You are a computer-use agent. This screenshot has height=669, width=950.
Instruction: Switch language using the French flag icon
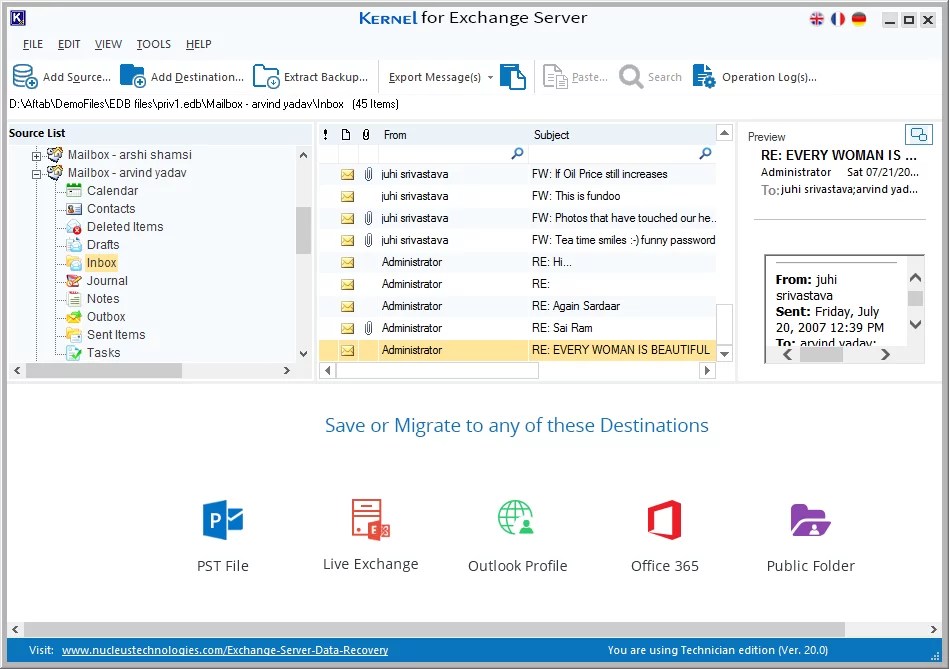(x=838, y=19)
